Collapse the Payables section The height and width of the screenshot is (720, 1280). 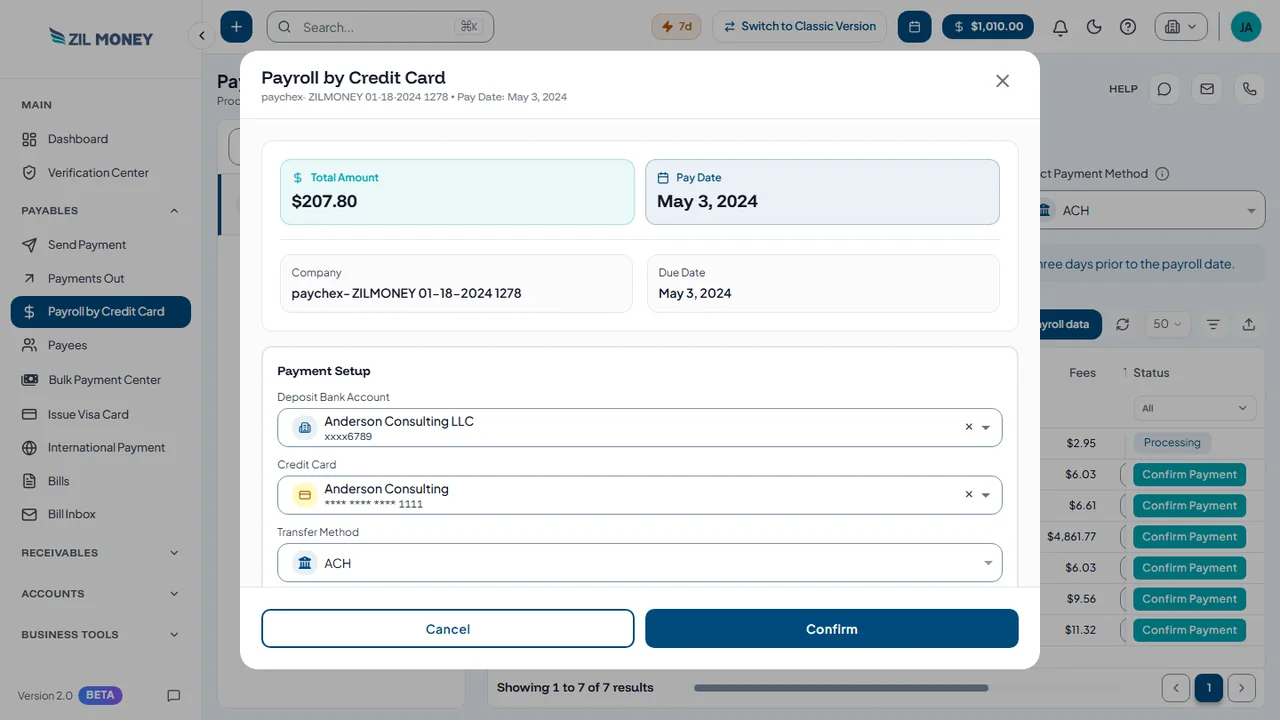tap(174, 211)
